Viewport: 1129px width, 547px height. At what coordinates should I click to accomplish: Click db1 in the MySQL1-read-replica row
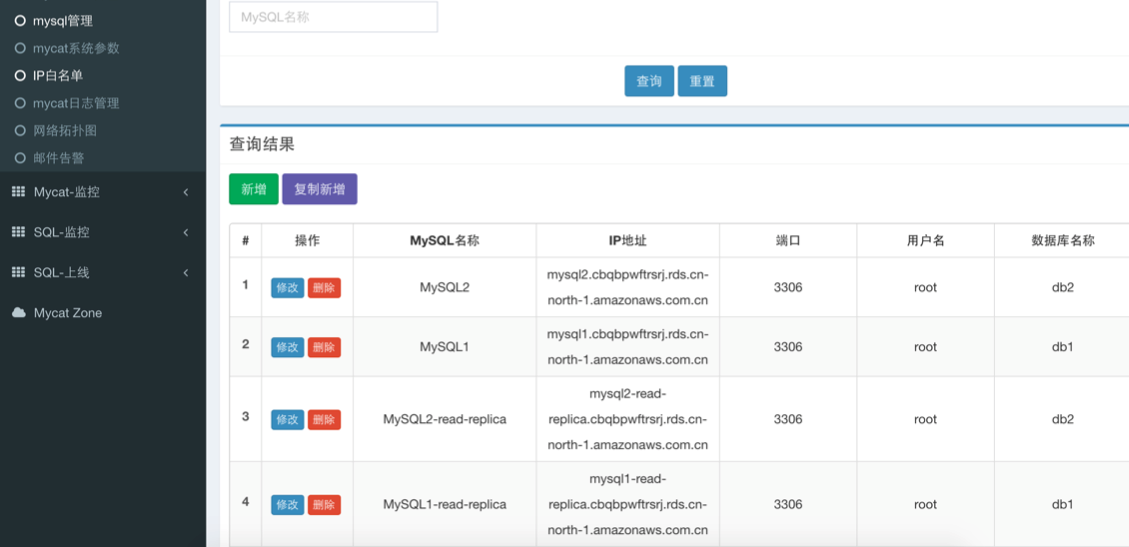[1063, 505]
